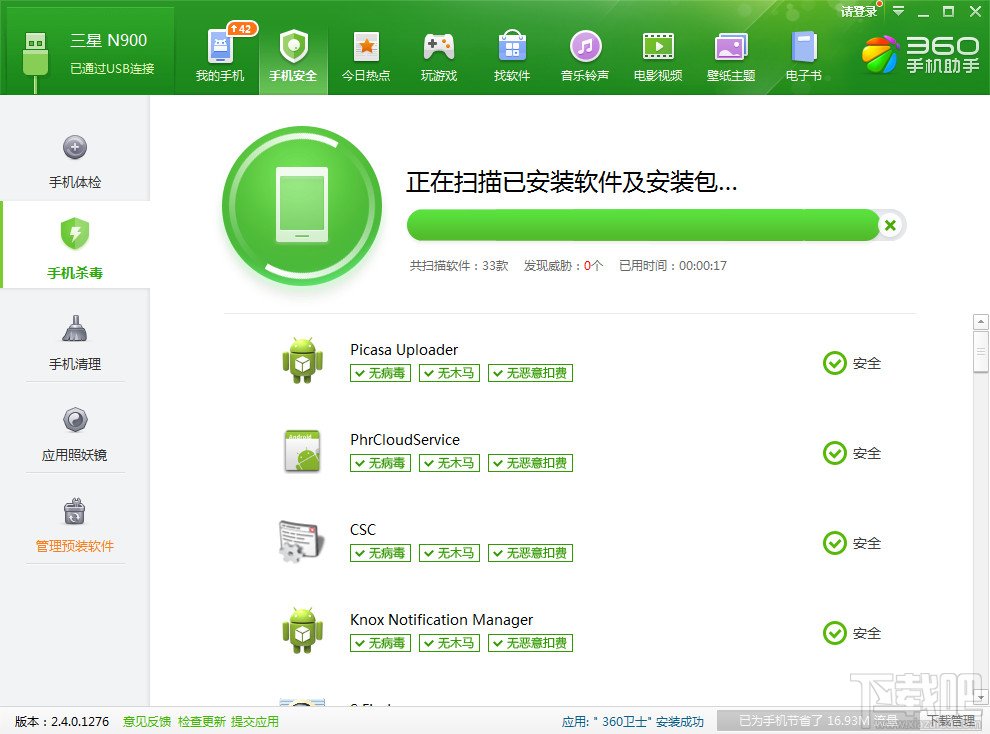This screenshot has height=734, width=990.
Task: Select 手机安全 shield icon
Action: [x=293, y=47]
